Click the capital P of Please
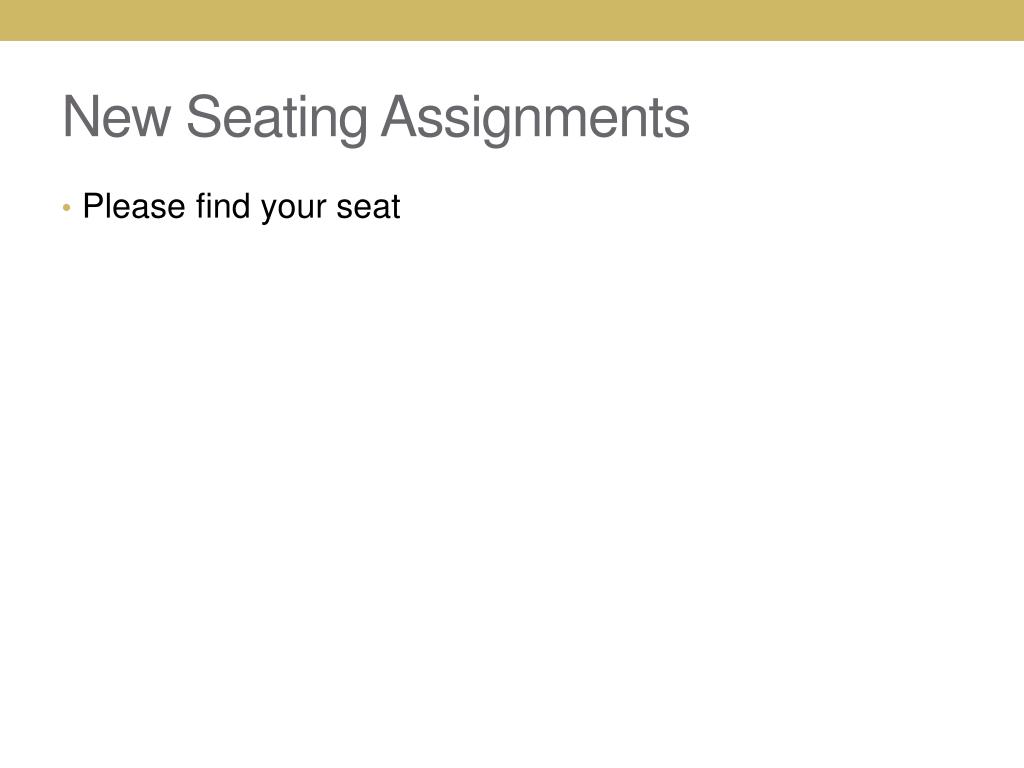Image resolution: width=1024 pixels, height=768 pixels. (x=95, y=206)
